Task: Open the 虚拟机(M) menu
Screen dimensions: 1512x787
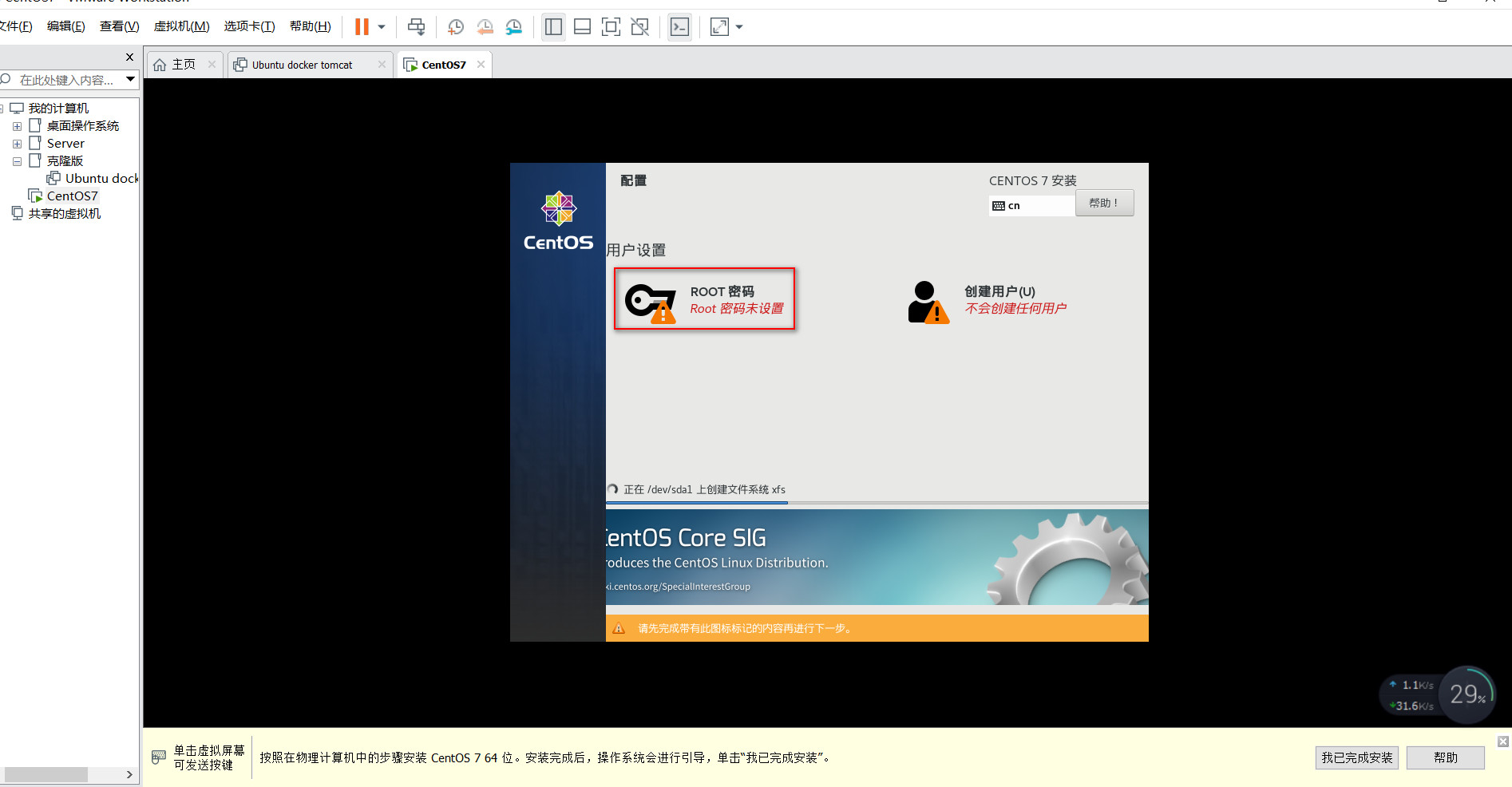Action: click(x=181, y=26)
